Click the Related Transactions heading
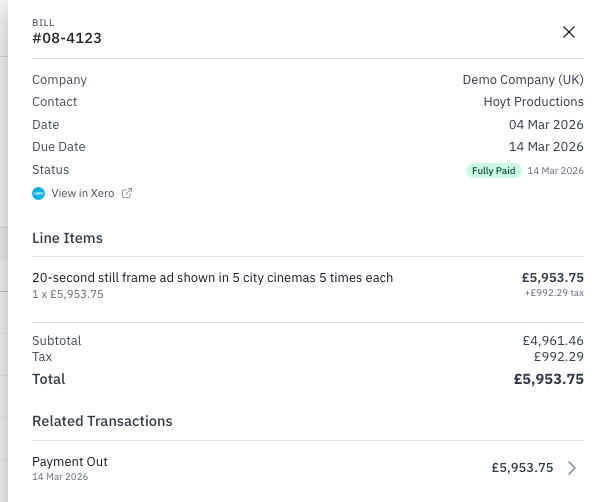The width and height of the screenshot is (601, 502). [102, 421]
